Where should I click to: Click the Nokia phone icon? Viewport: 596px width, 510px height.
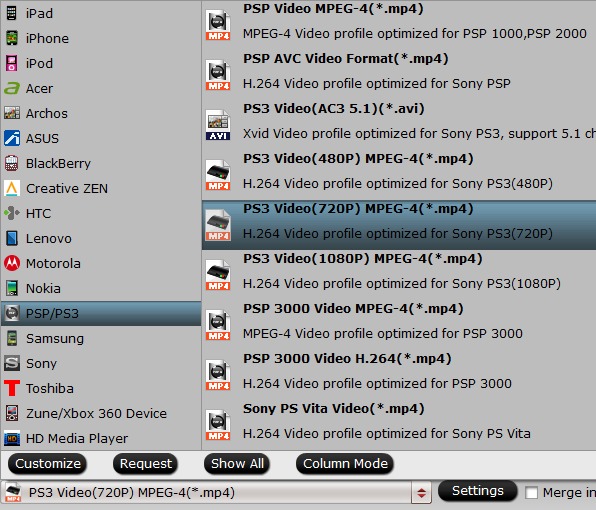click(x=11, y=288)
